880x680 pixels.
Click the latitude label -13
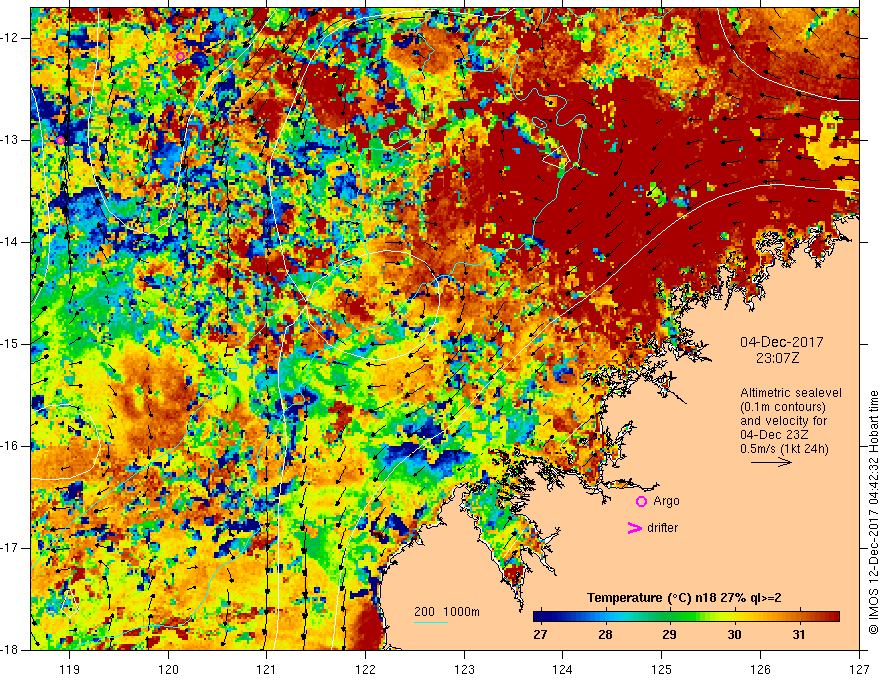(x=11, y=140)
